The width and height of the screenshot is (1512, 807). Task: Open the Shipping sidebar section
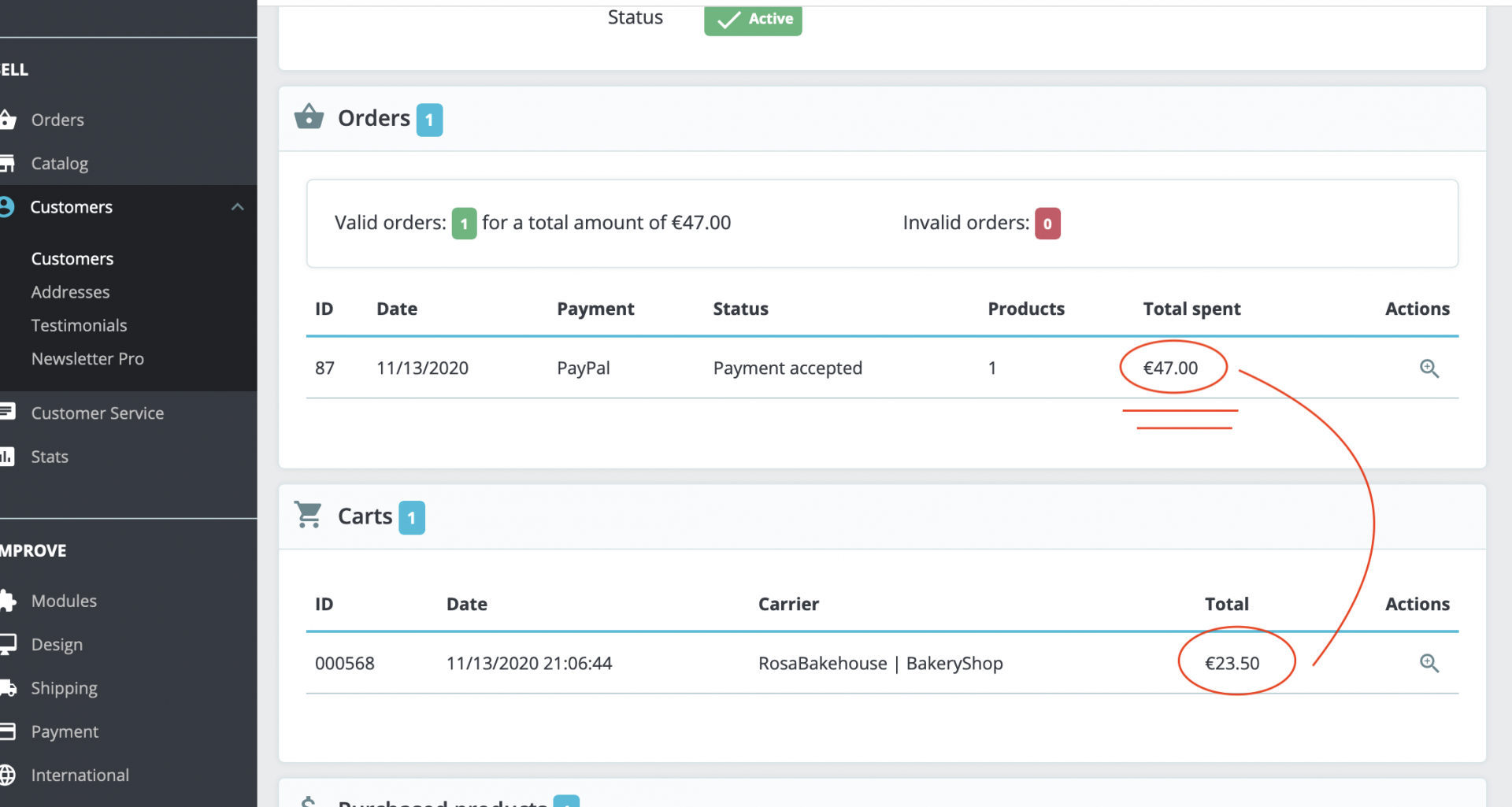coord(64,688)
